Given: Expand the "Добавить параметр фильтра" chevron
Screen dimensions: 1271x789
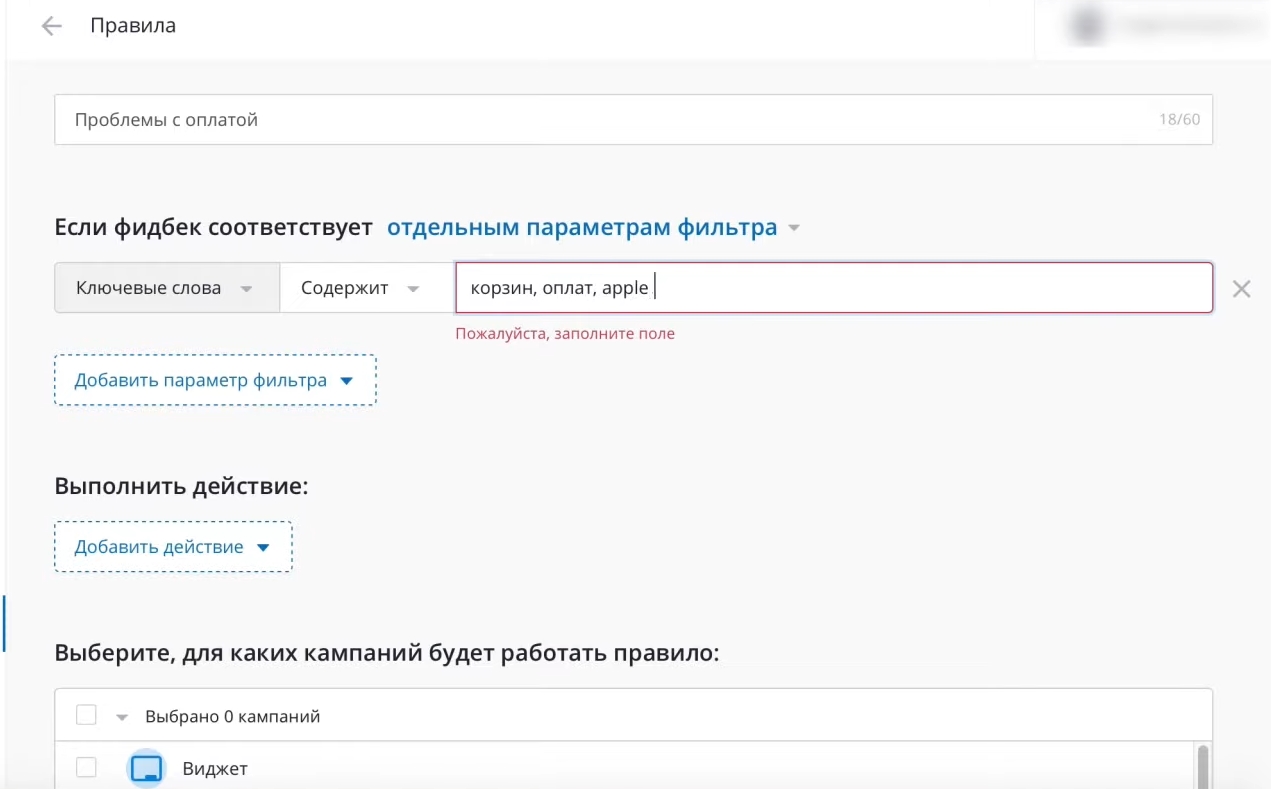Looking at the screenshot, I should [x=346, y=380].
